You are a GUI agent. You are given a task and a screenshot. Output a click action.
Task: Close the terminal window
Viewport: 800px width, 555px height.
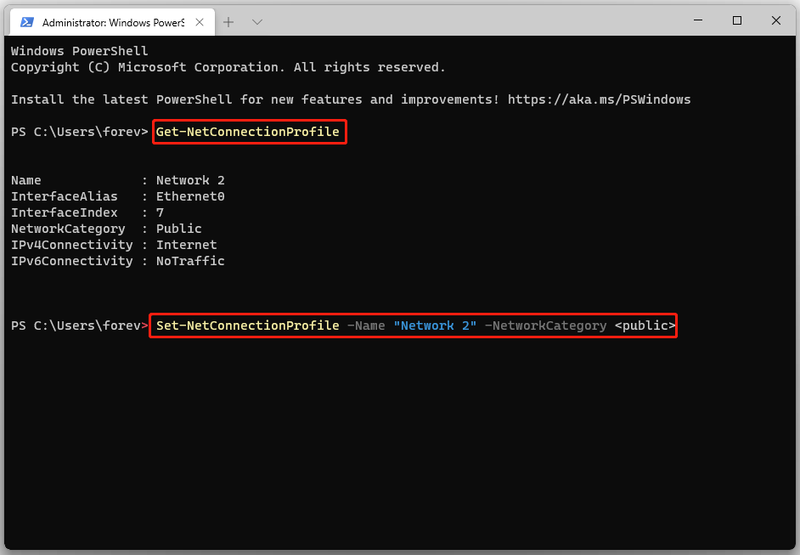(776, 20)
